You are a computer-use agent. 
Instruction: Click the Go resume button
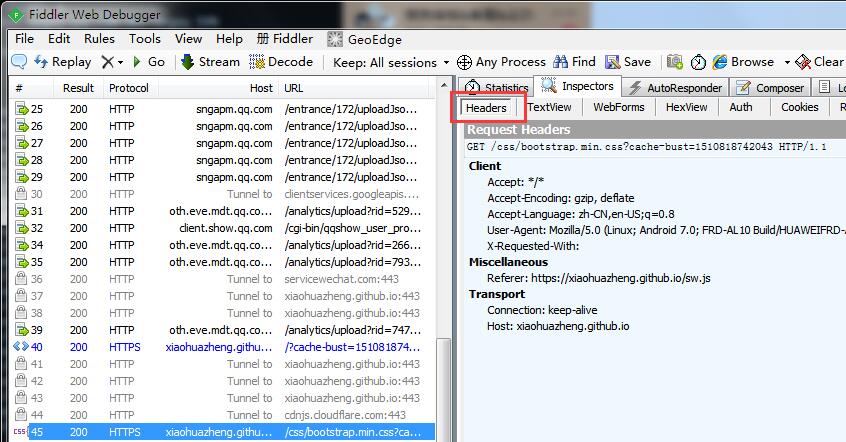[x=149, y=62]
